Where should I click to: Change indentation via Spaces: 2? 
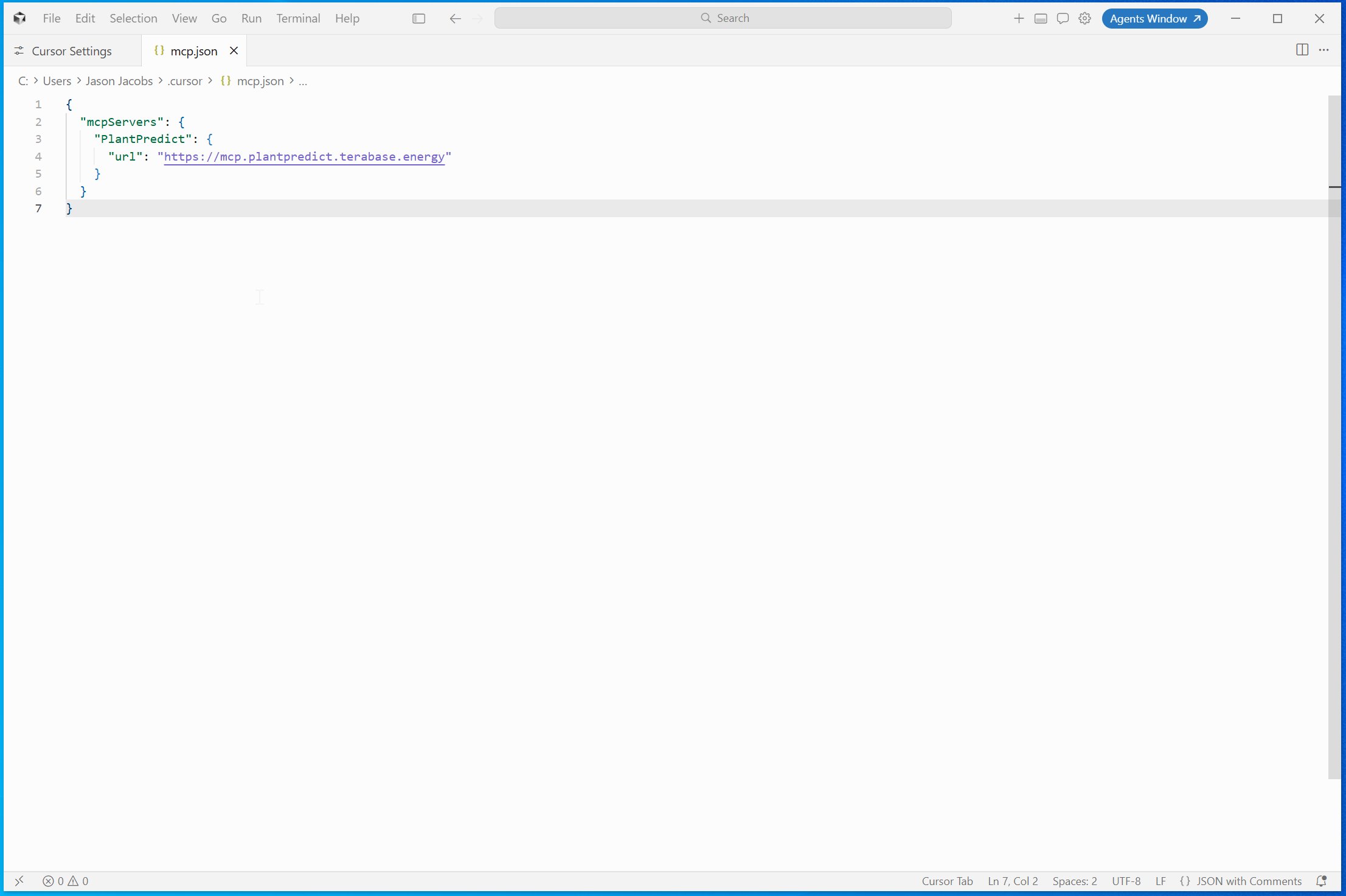[x=1075, y=881]
